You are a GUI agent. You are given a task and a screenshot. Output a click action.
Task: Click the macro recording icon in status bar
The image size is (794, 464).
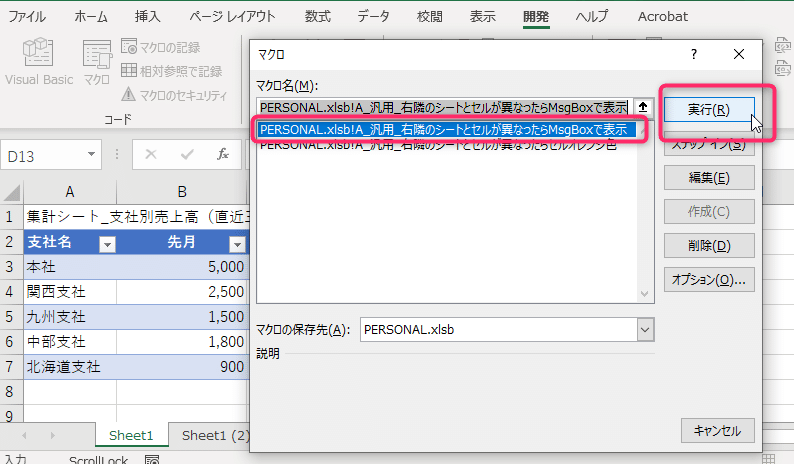click(152, 459)
